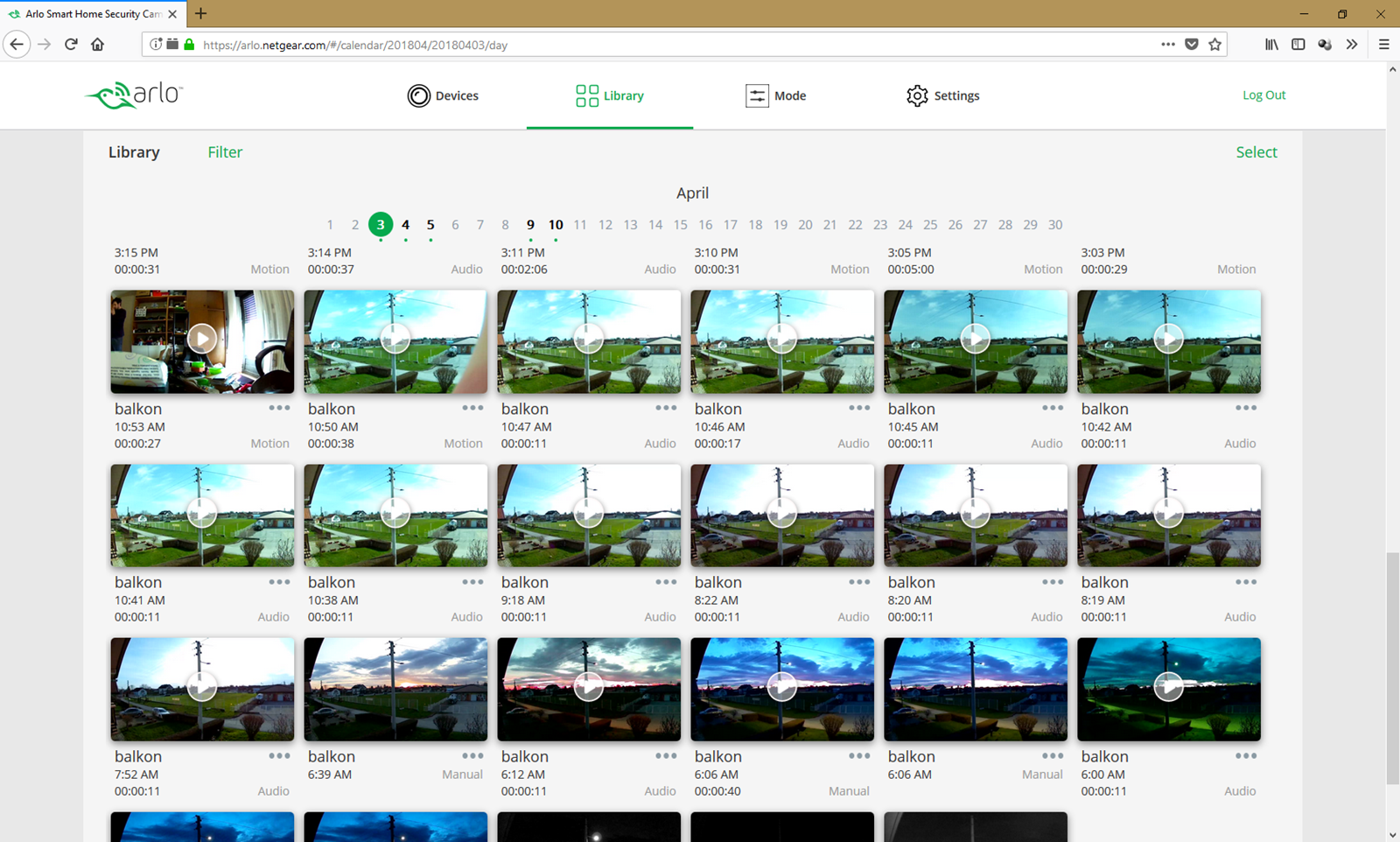Show the browser Library bookshelf icon
Screen dimensions: 1400x842
[1271, 45]
